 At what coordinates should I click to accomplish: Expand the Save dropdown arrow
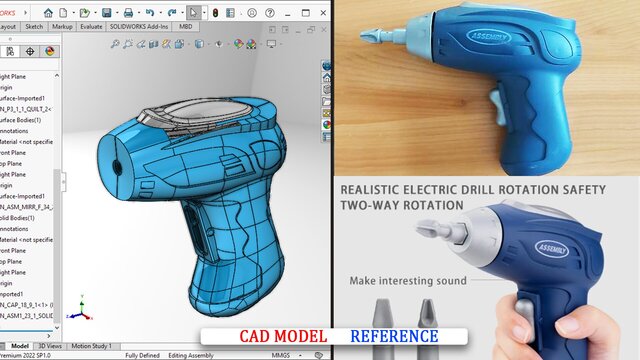click(x=117, y=13)
